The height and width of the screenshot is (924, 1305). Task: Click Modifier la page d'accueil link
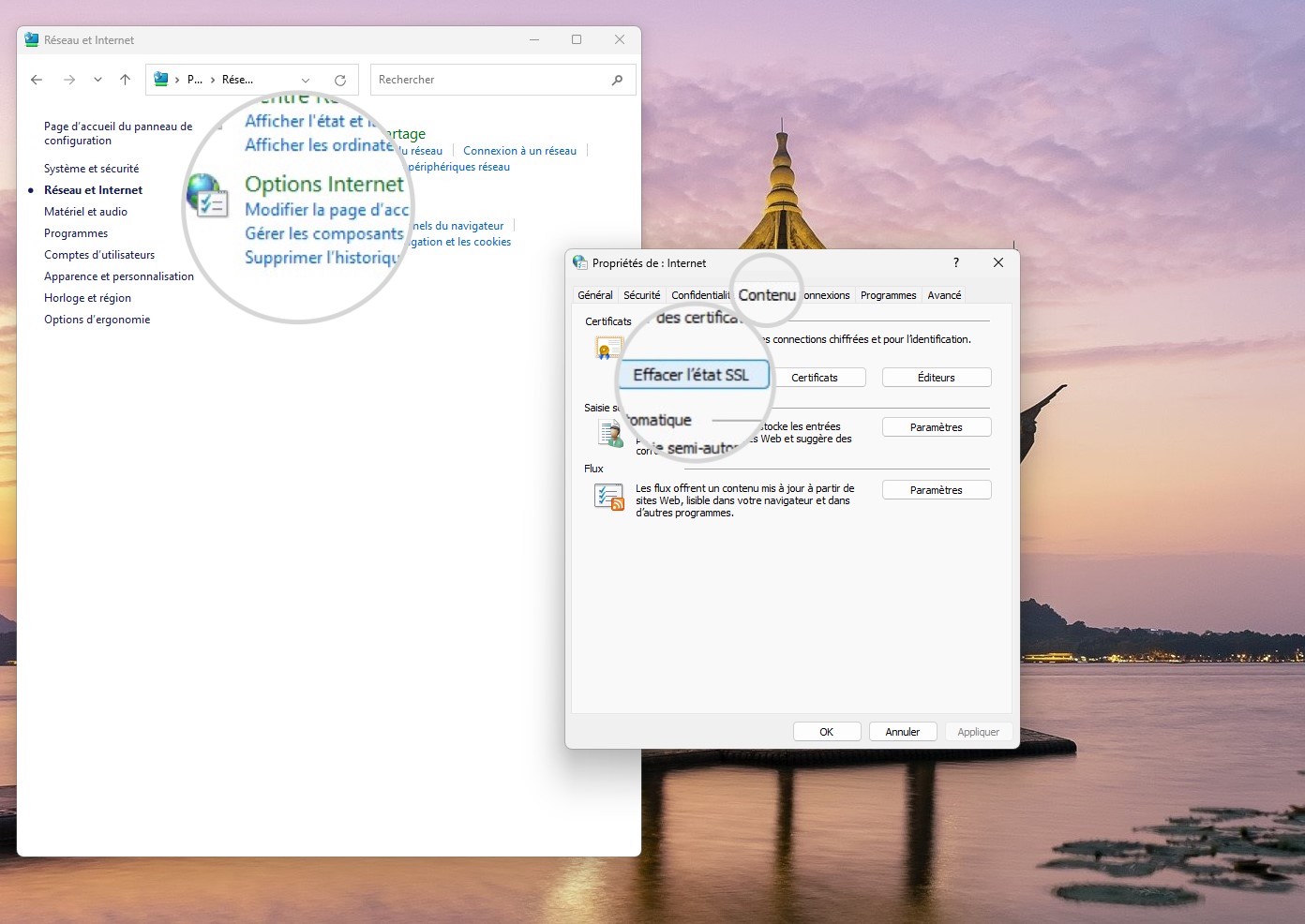coord(327,210)
